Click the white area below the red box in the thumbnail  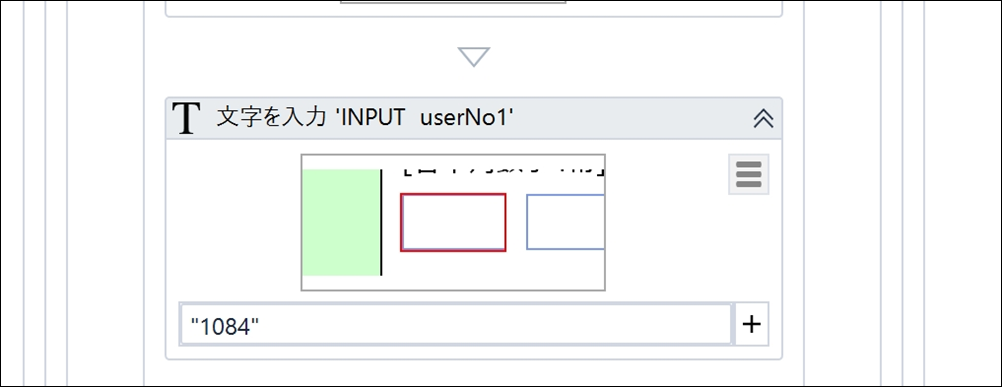pos(453,269)
